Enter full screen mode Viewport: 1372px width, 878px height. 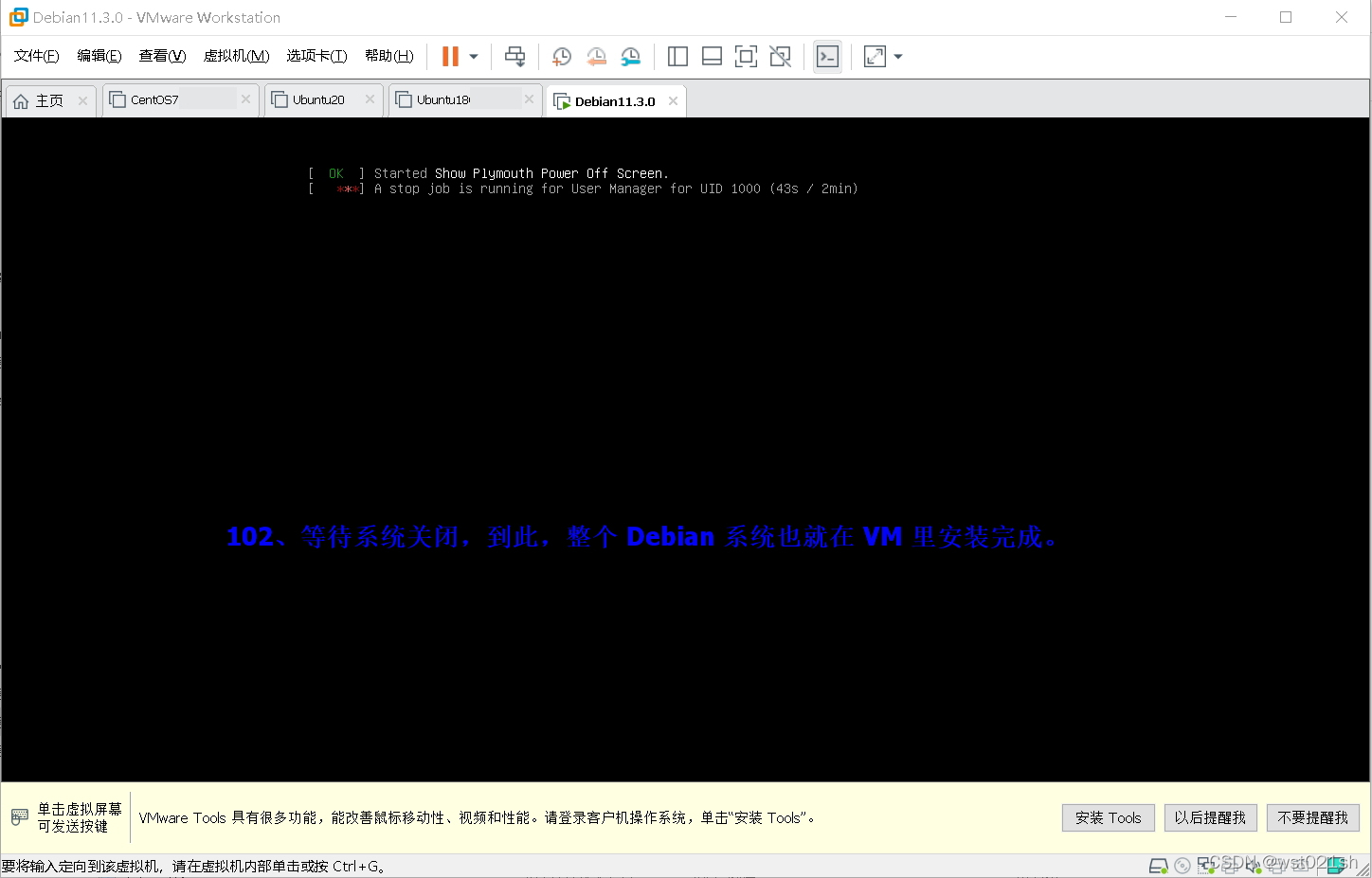click(x=746, y=57)
